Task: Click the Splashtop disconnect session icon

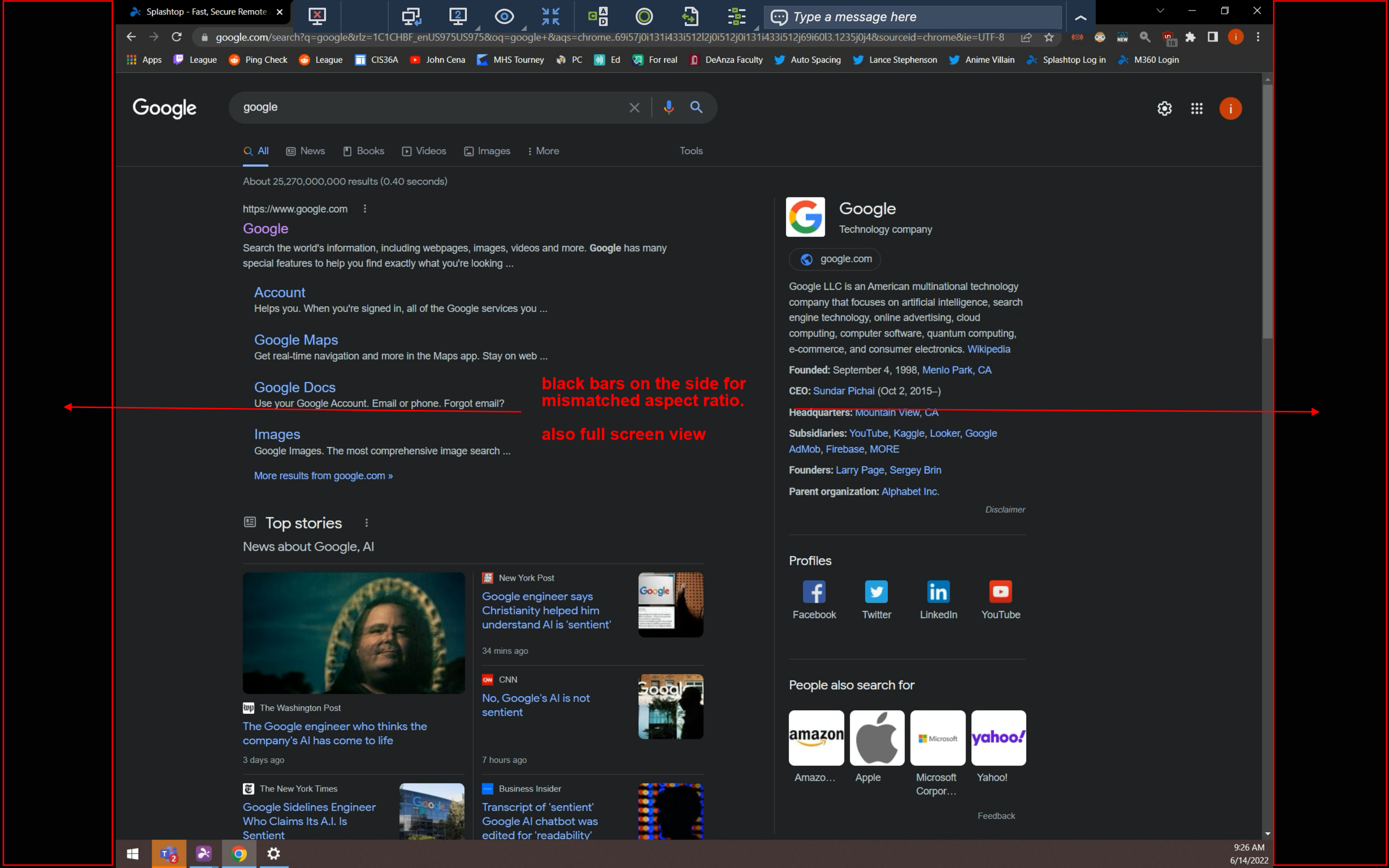Action: click(x=317, y=17)
